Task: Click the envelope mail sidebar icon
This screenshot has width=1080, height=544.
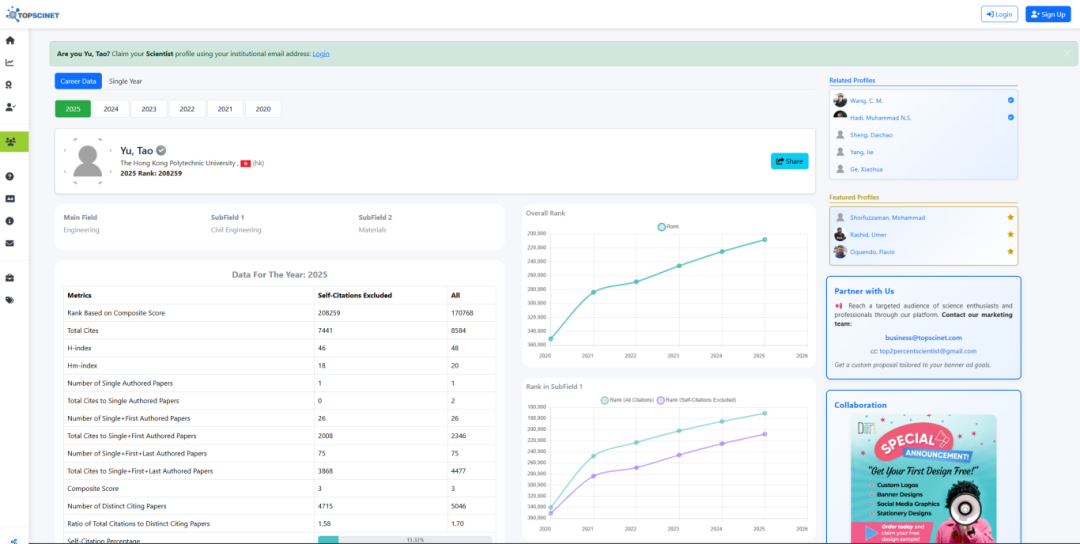Action: (10, 243)
